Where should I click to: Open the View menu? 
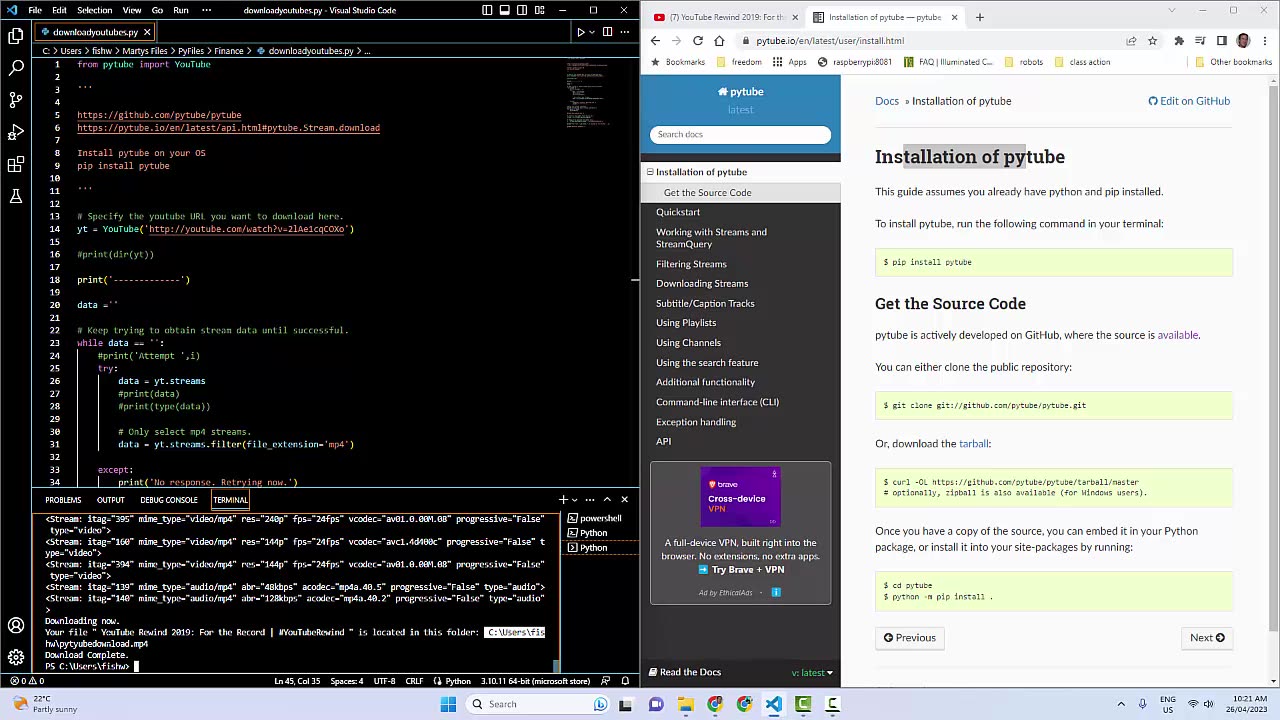[132, 10]
